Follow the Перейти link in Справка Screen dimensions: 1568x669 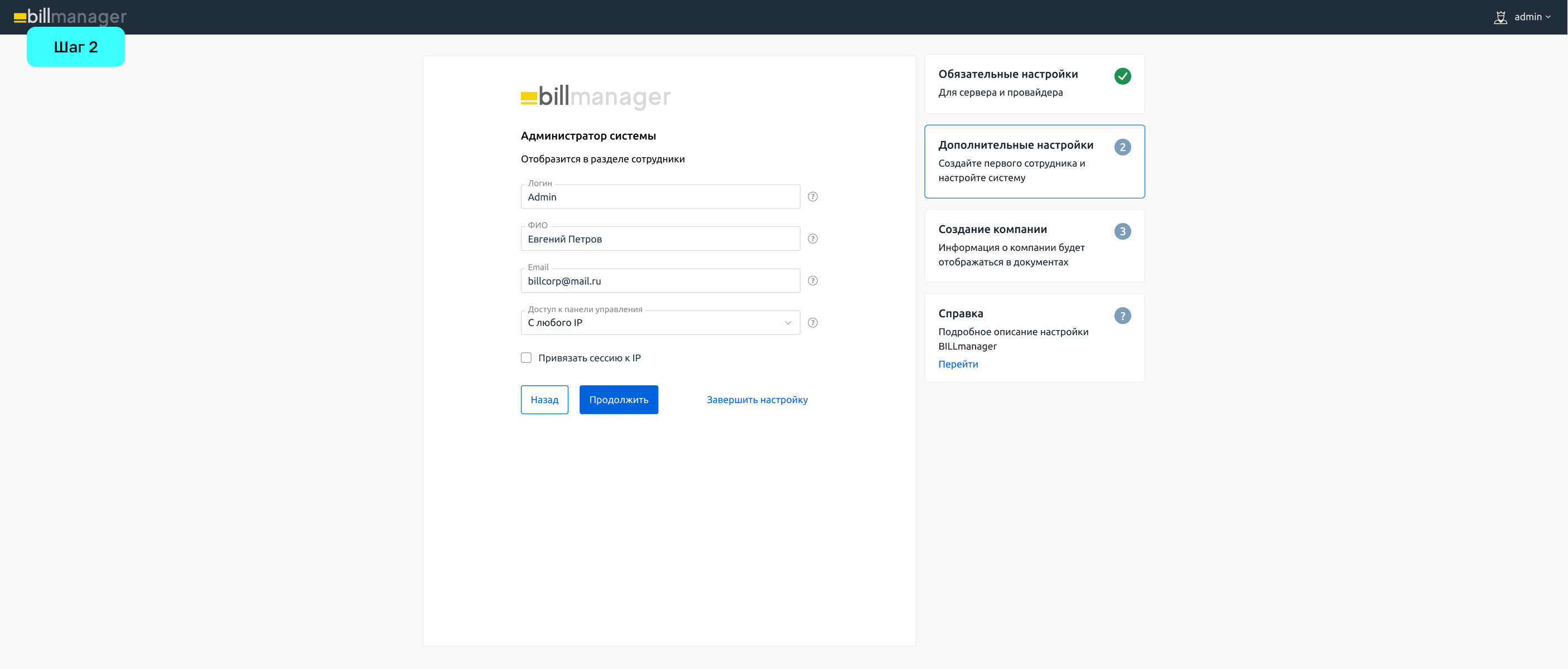point(958,364)
